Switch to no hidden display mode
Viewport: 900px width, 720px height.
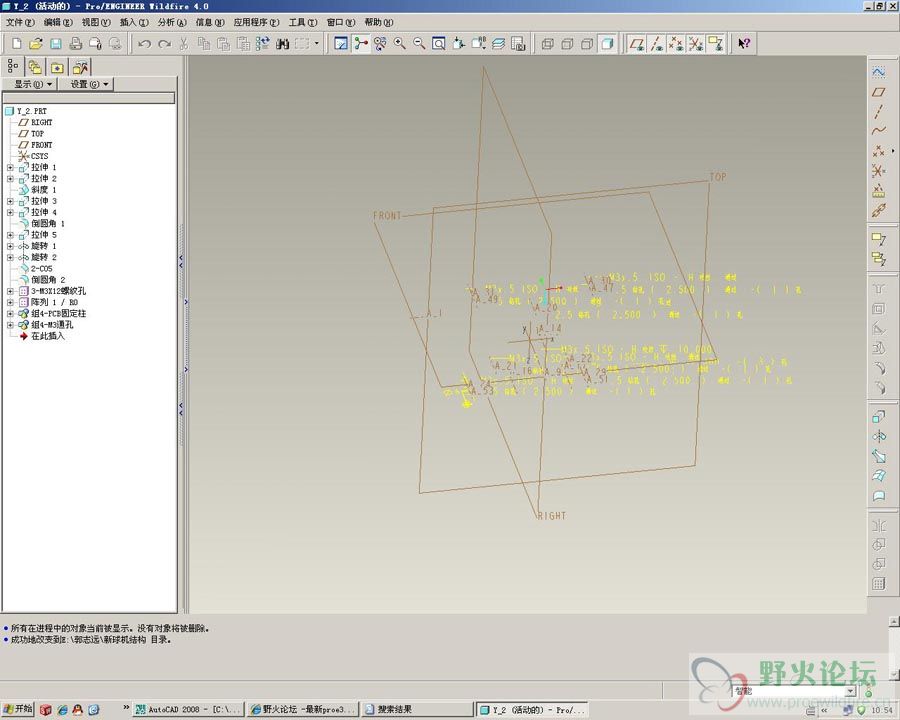pyautogui.click(x=587, y=44)
